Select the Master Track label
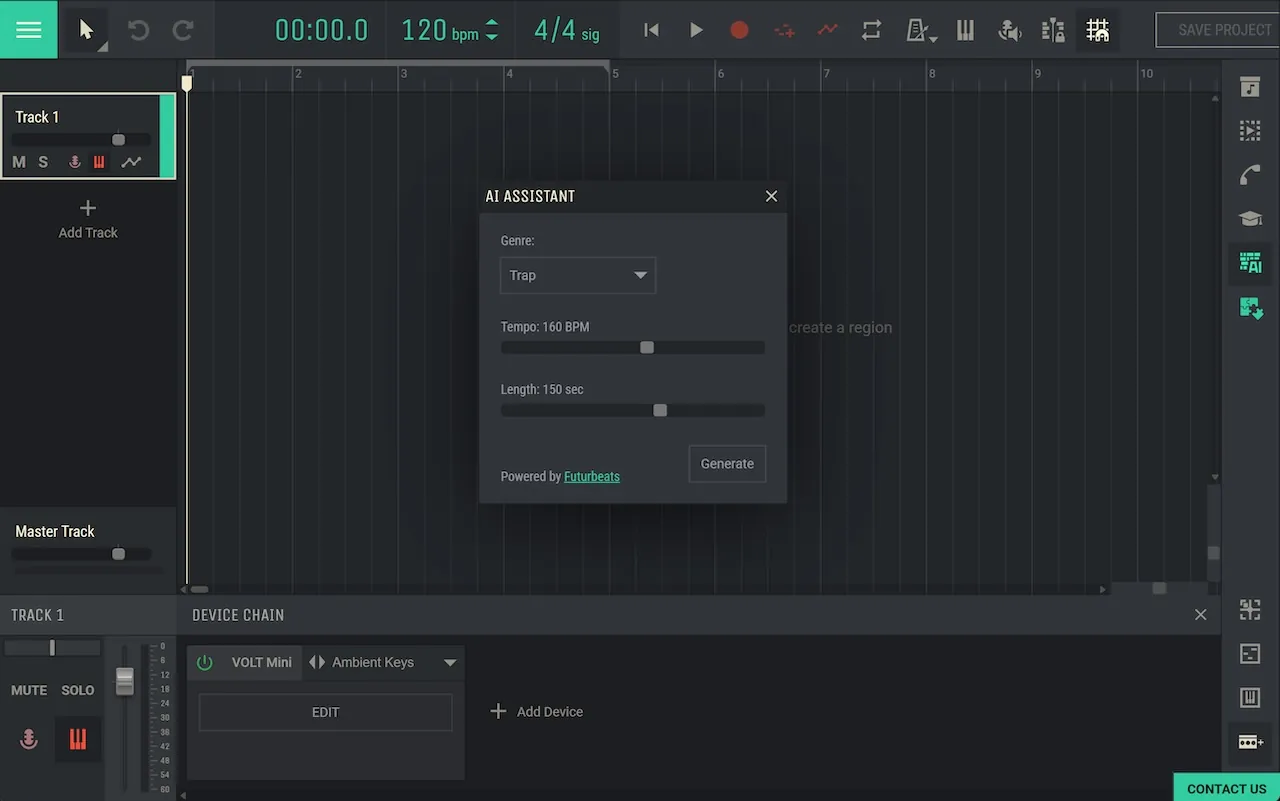The image size is (1280, 801). pos(55,532)
